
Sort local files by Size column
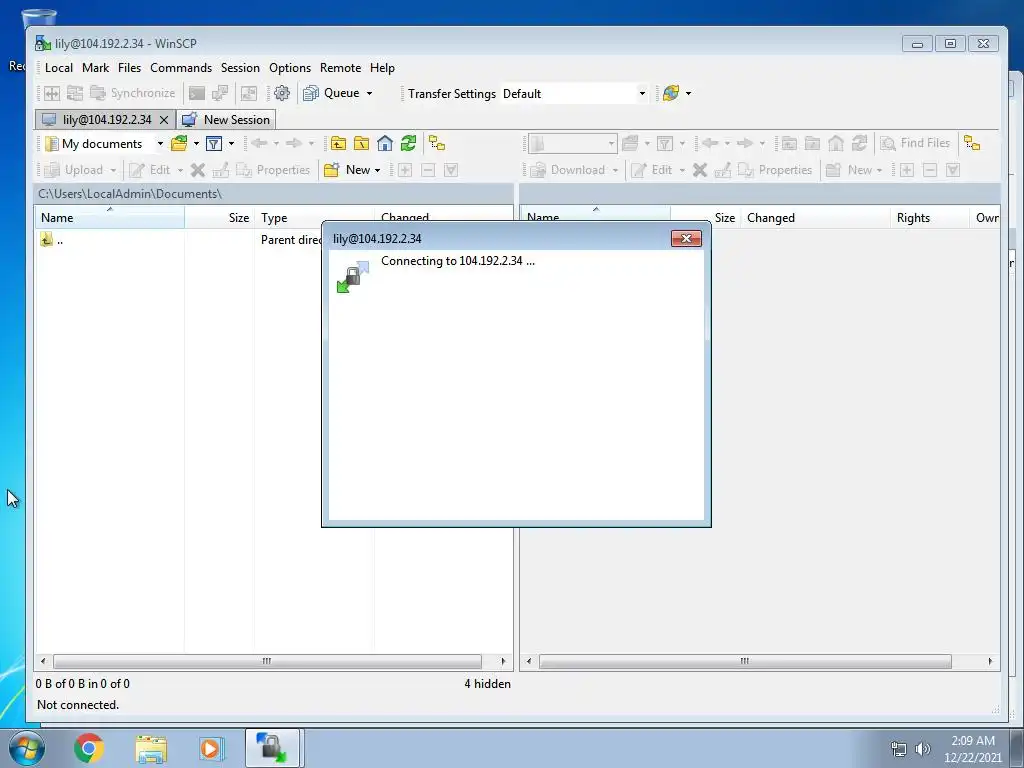(219, 217)
